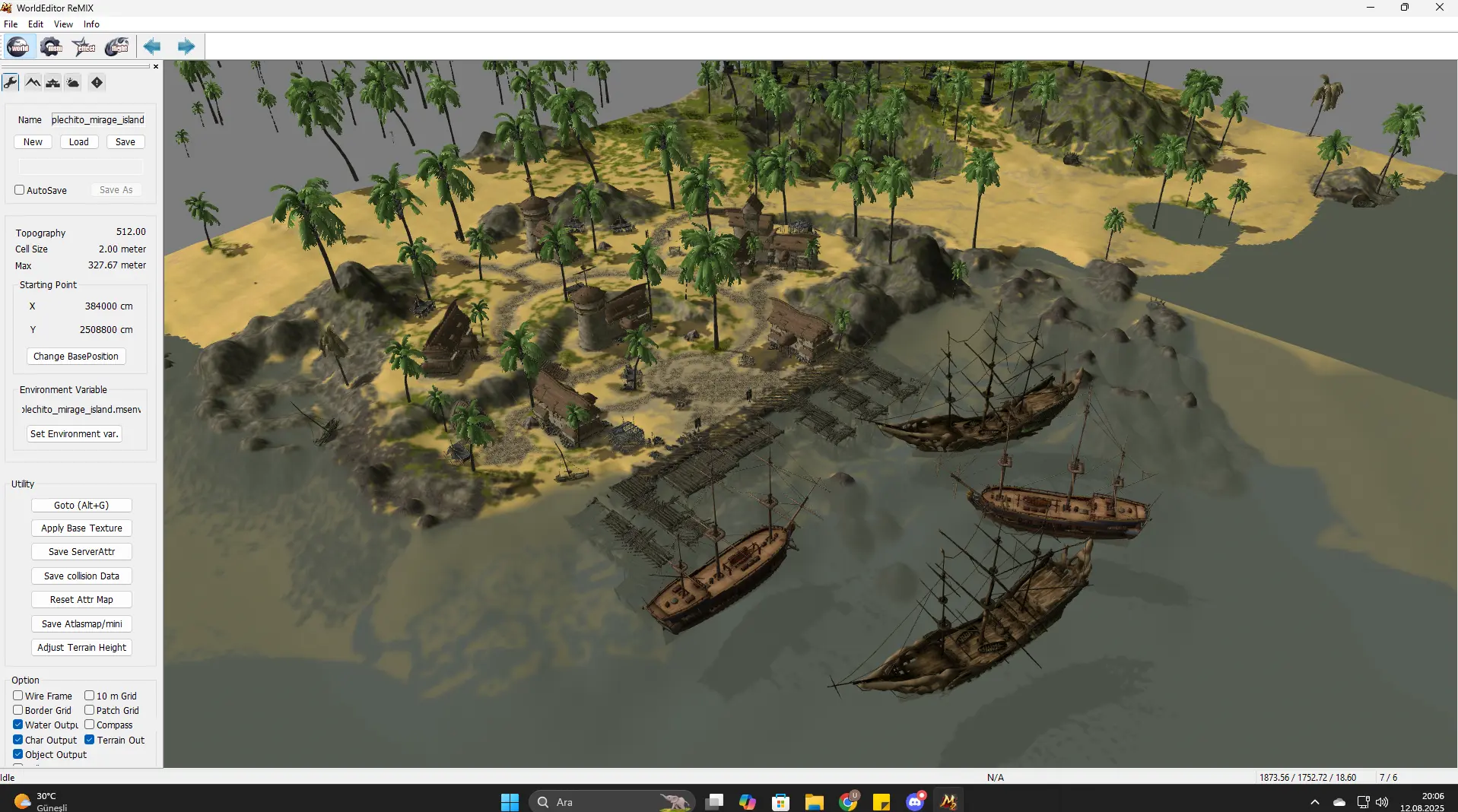Click the Apply Base Texture button
Screen dimensions: 1458x812
[81, 528]
